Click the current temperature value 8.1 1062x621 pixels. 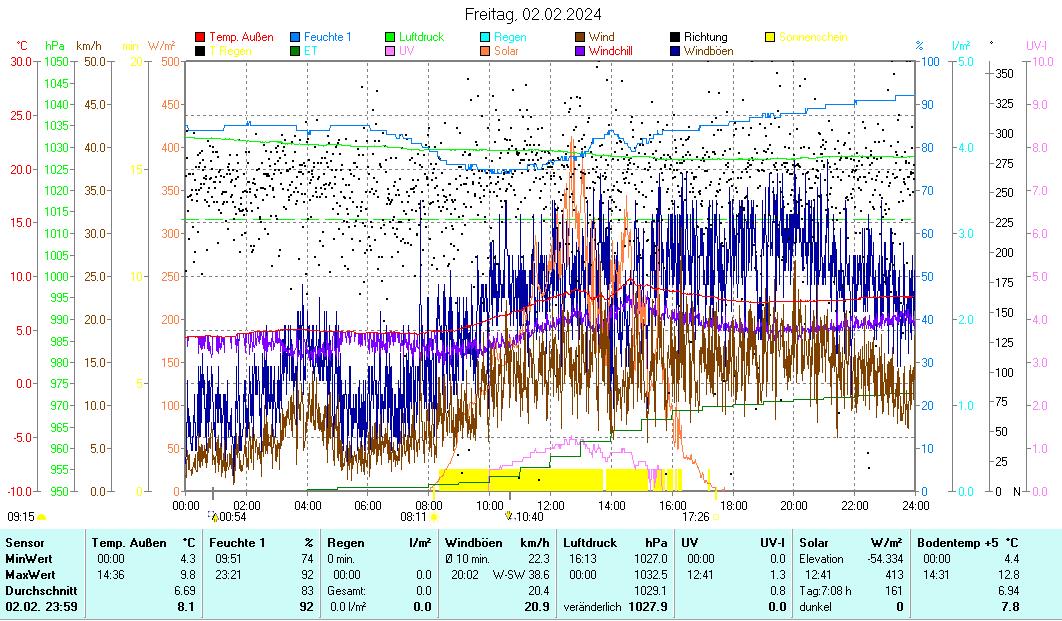tap(186, 607)
